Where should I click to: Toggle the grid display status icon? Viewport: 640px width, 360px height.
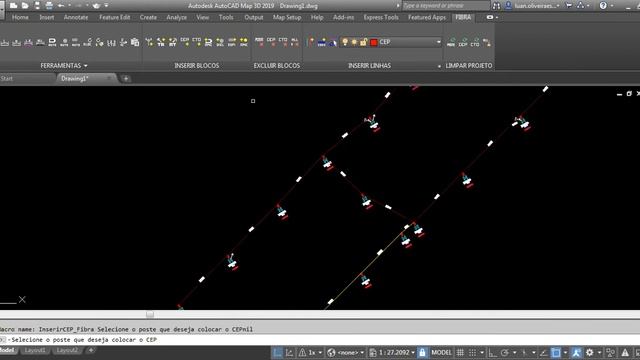(460, 352)
